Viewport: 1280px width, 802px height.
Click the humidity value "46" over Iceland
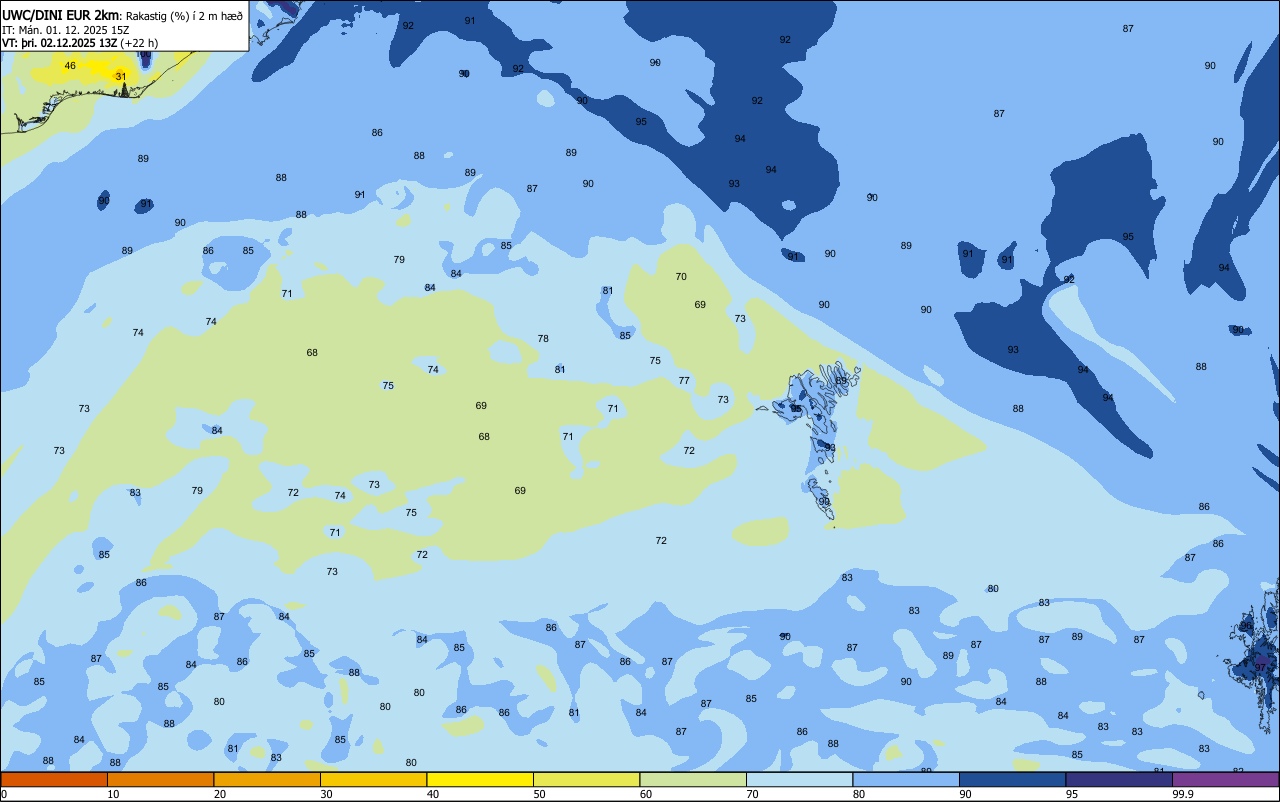pos(70,66)
